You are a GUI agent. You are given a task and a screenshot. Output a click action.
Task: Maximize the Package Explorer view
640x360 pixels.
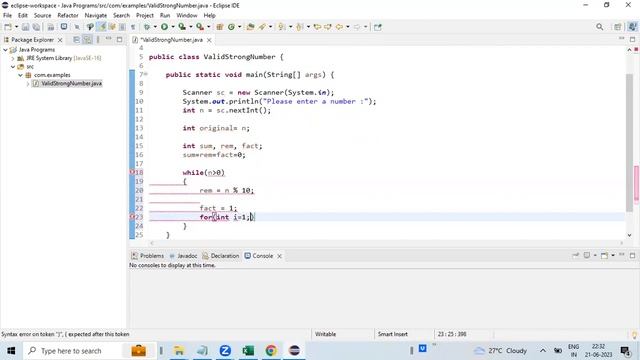point(119,40)
